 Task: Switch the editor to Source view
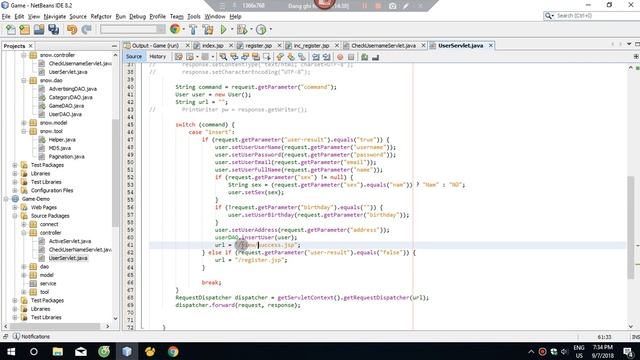tap(134, 56)
